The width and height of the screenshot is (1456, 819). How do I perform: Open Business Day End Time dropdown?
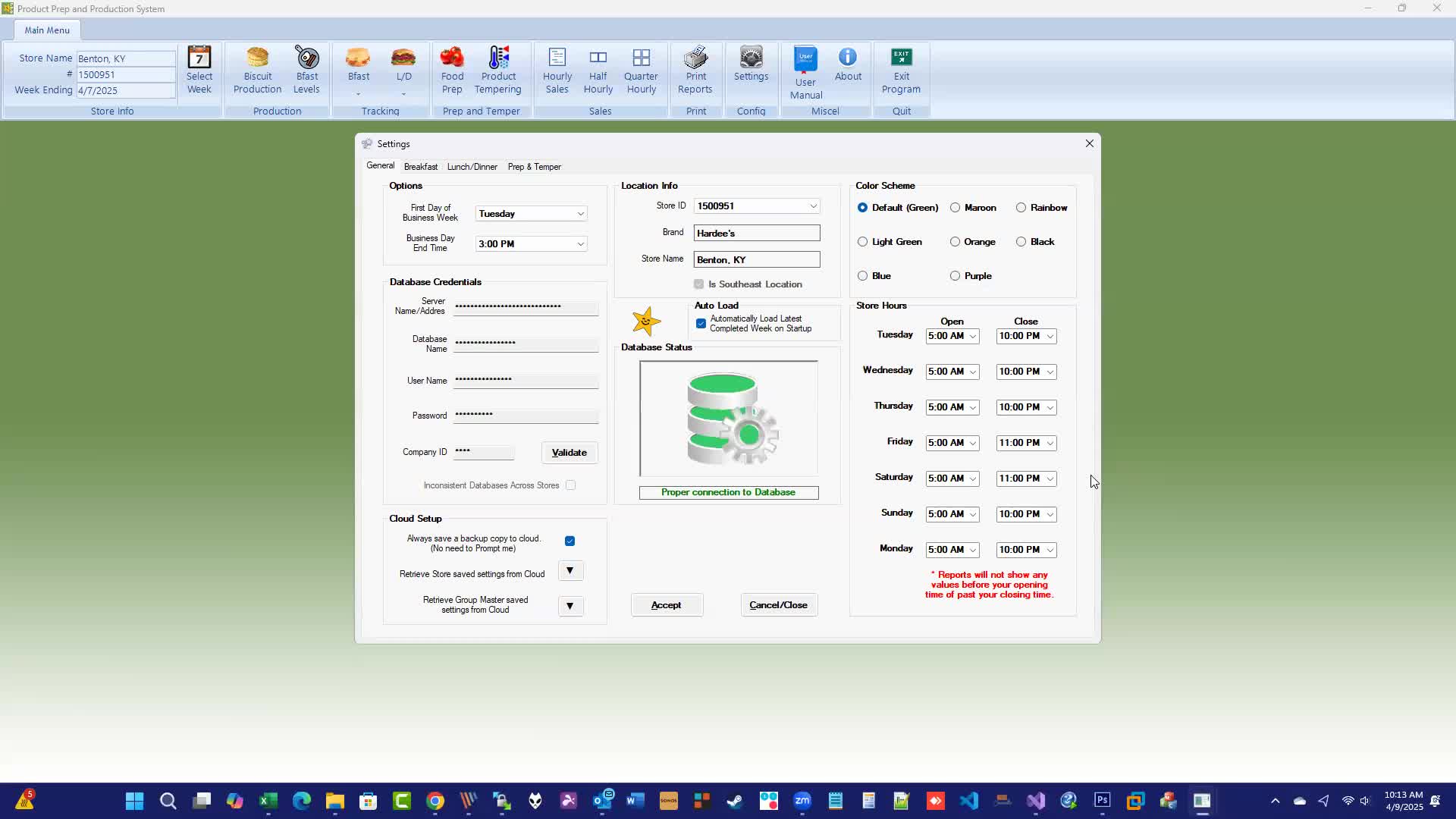(531, 244)
